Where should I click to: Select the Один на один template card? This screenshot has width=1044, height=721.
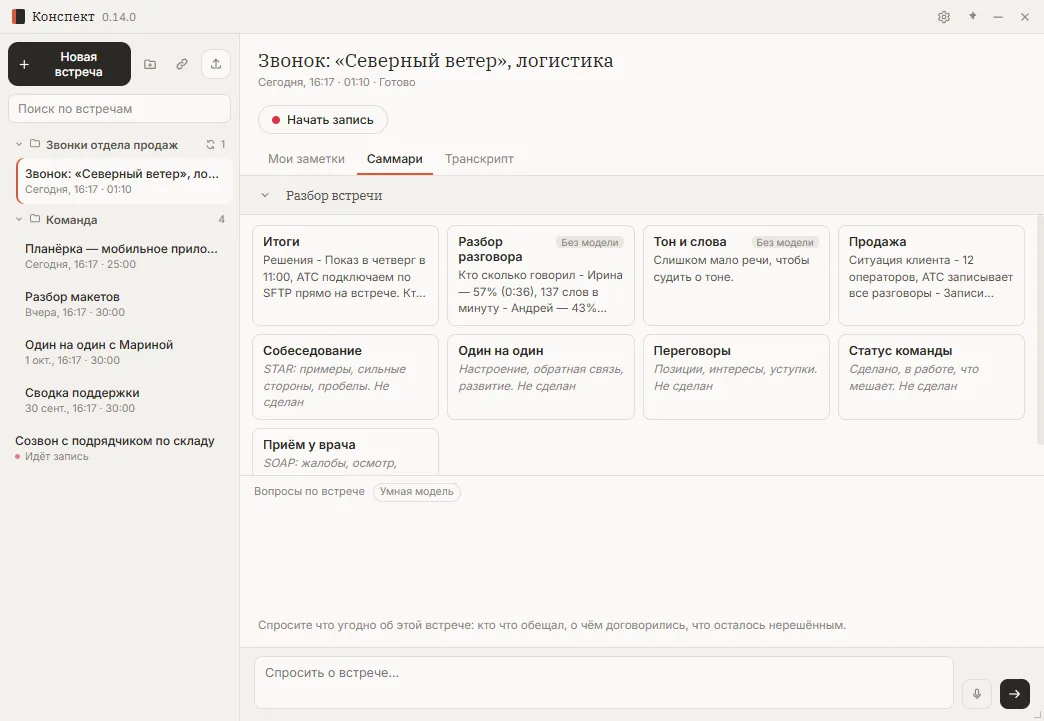541,377
